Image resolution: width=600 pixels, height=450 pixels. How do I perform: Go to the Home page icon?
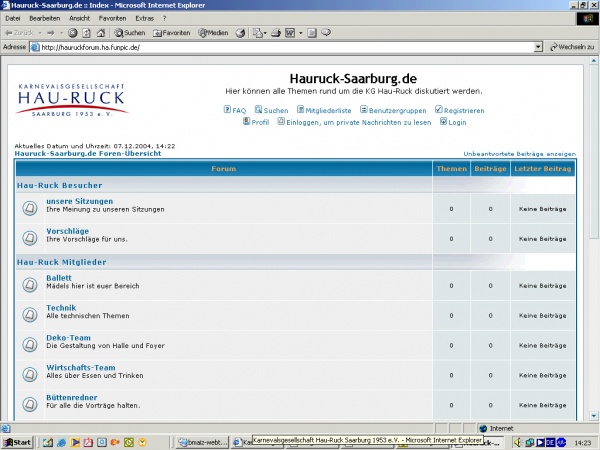tap(101, 33)
